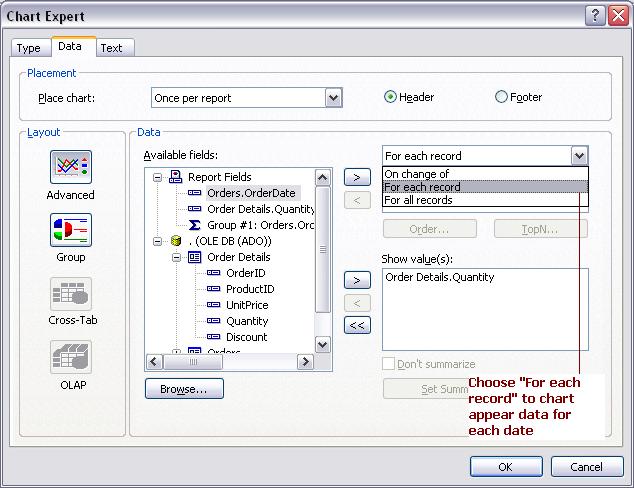Click the OLAP layout icon
This screenshot has width=634, height=488.
point(71,357)
